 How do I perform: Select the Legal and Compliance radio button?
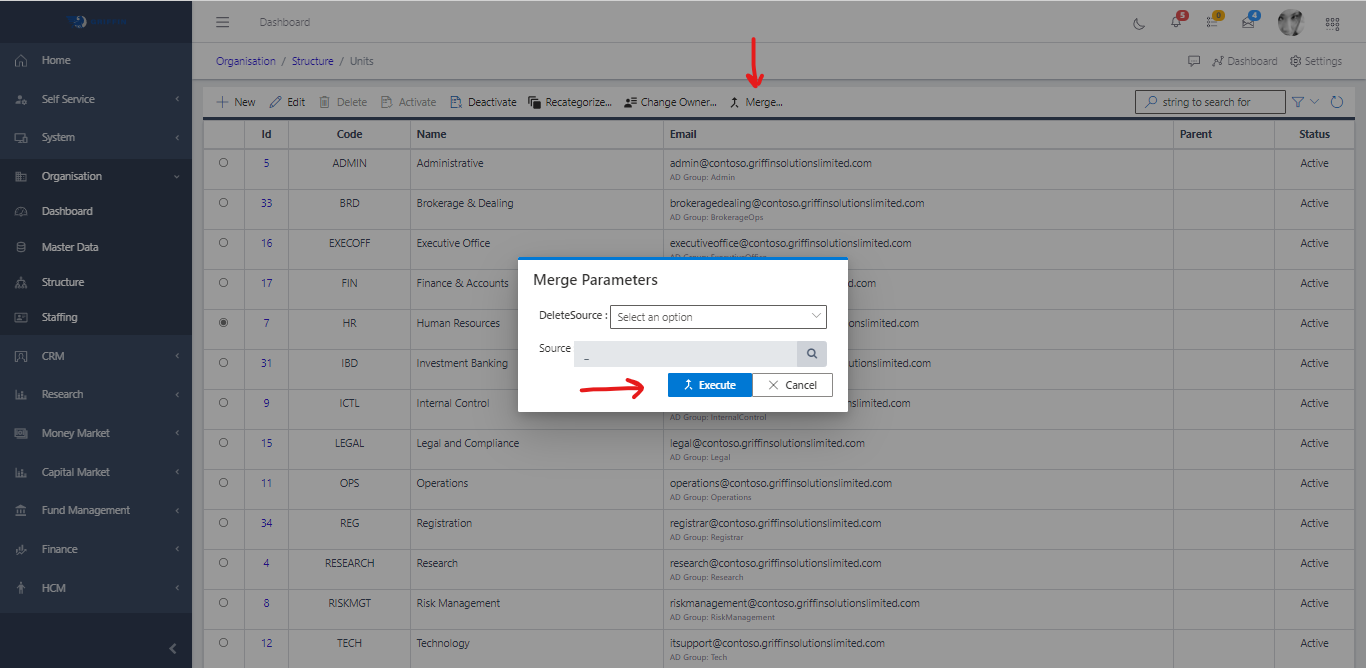point(223,443)
